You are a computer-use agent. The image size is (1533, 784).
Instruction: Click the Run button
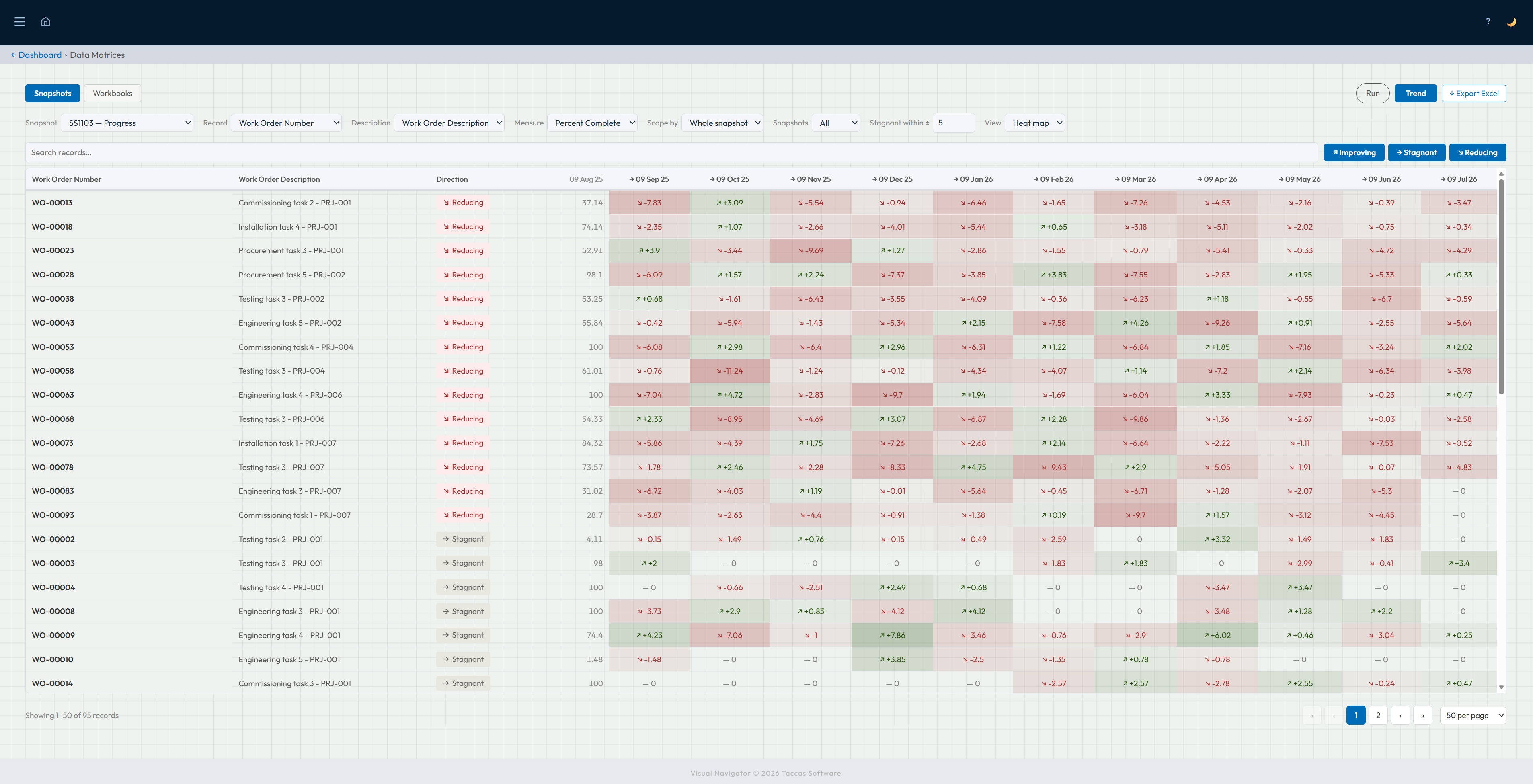click(x=1372, y=93)
